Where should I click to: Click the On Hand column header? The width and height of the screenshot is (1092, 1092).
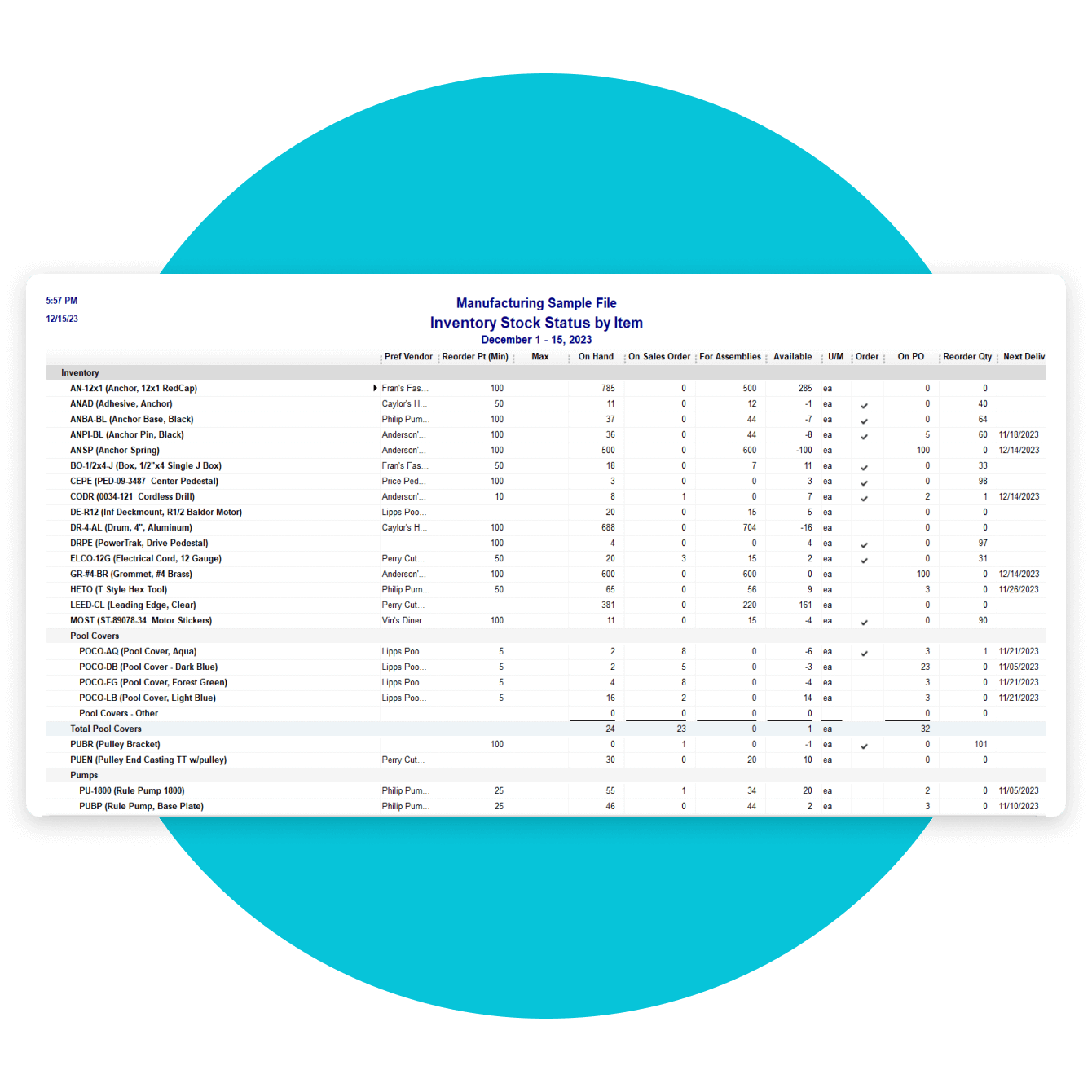[596, 356]
